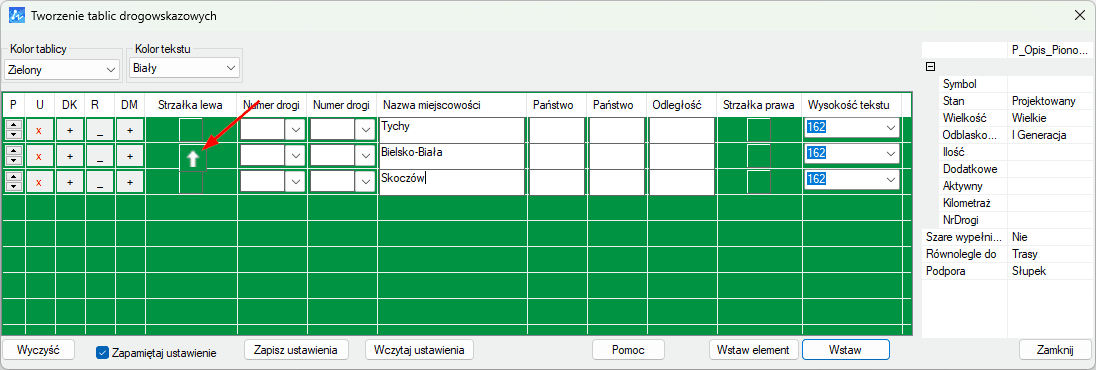This screenshot has width=1096, height=370.
Task: Click P spinner down-arrow in Bielsko-Biała row
Action: tap(13, 161)
